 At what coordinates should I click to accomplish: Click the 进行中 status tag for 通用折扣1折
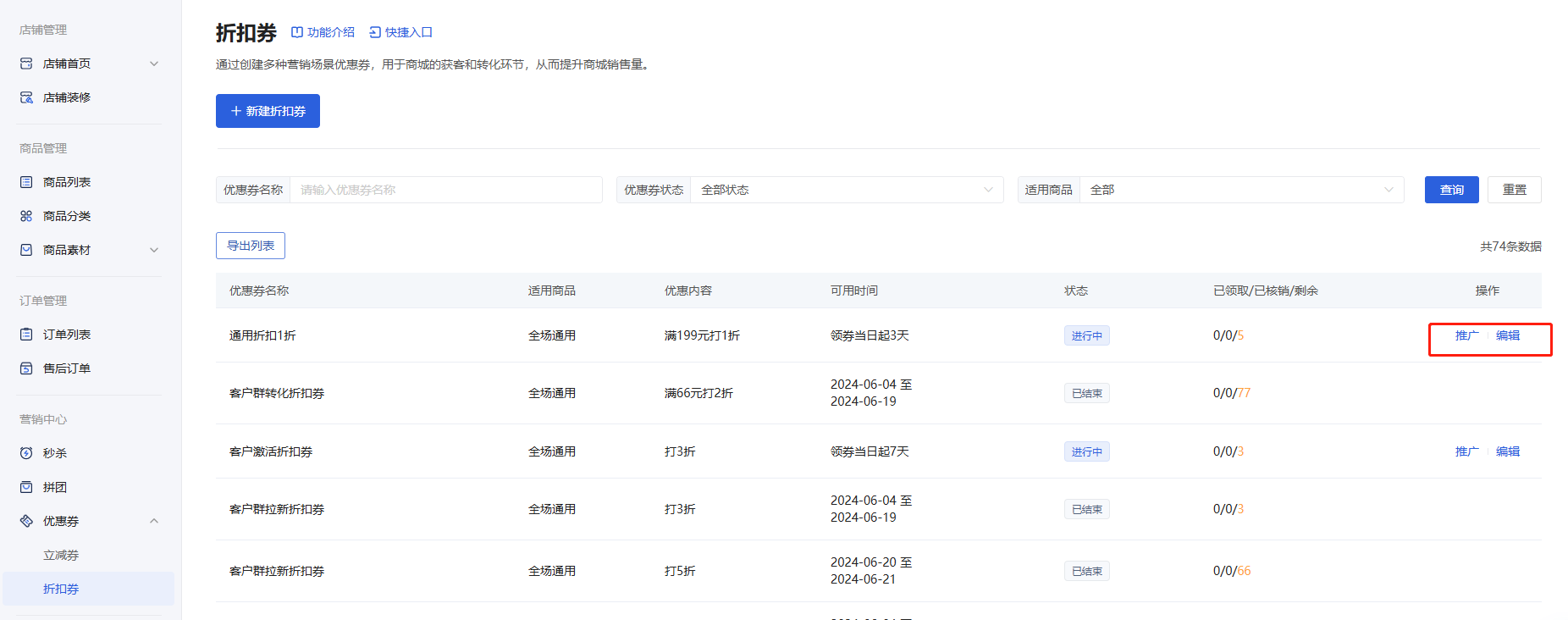[1087, 335]
